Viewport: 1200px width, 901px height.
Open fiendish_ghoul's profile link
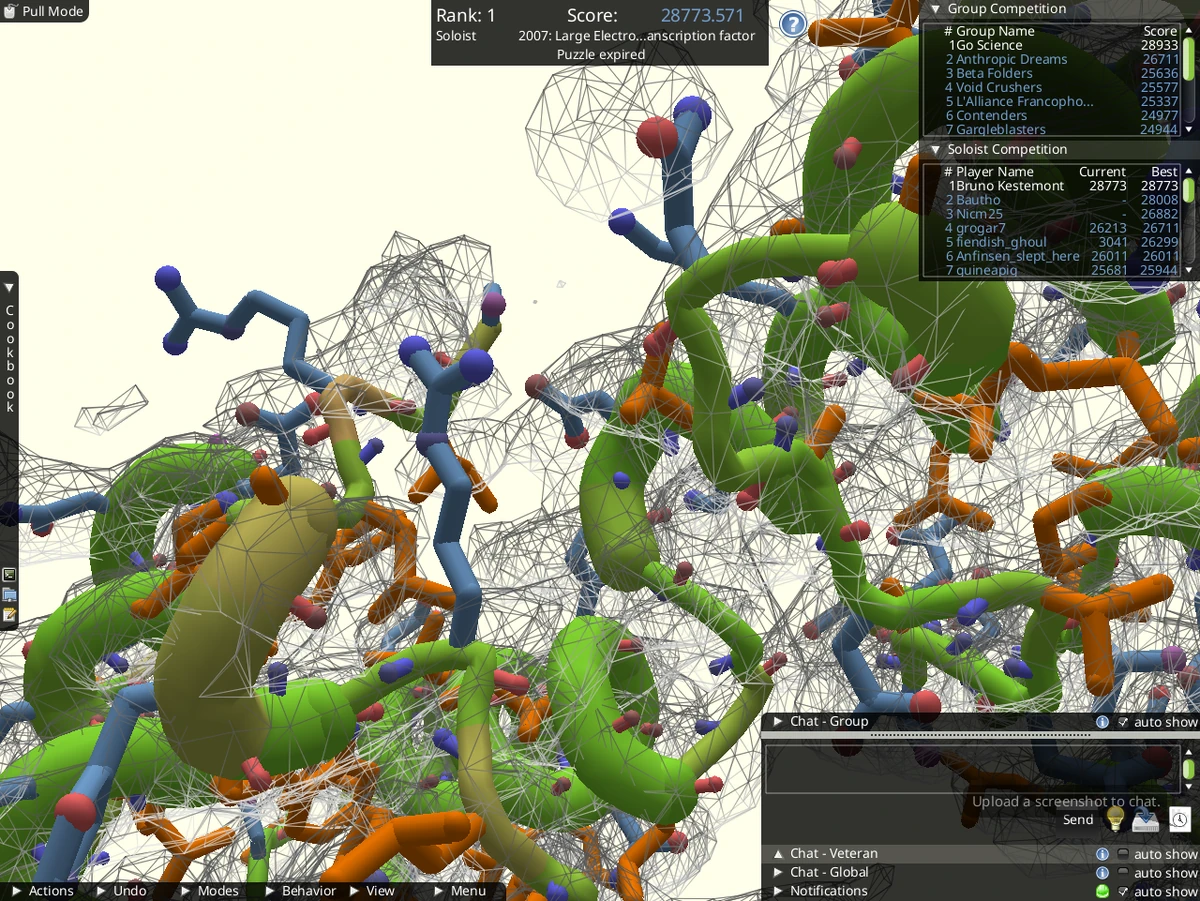[1001, 242]
